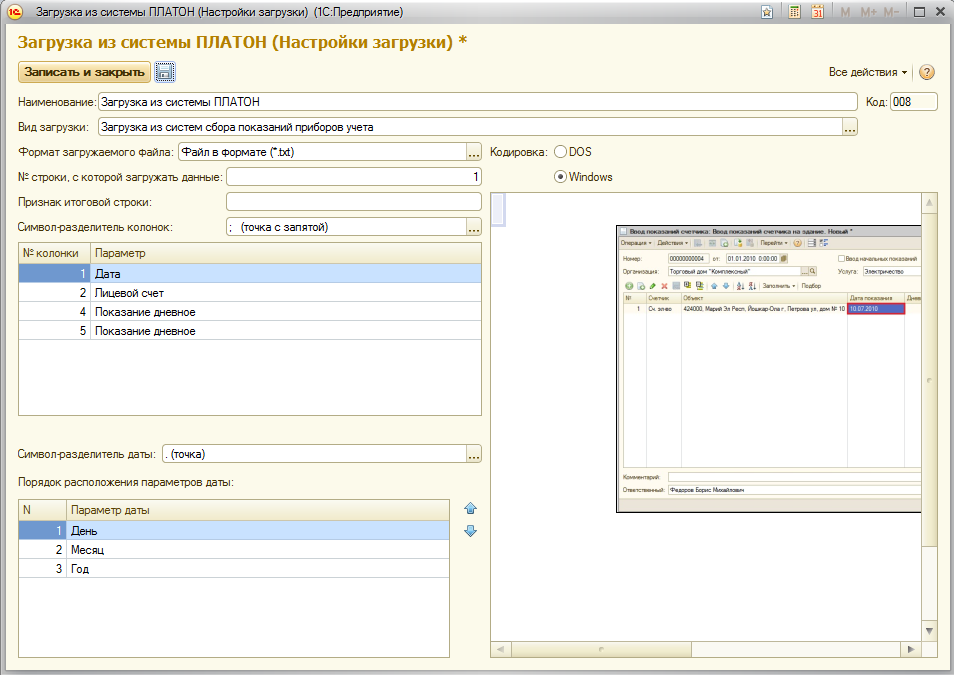Viewport: 954px width, 675px height.
Task: Open the selection button for Символ-разделитель даты
Action: click(474, 454)
